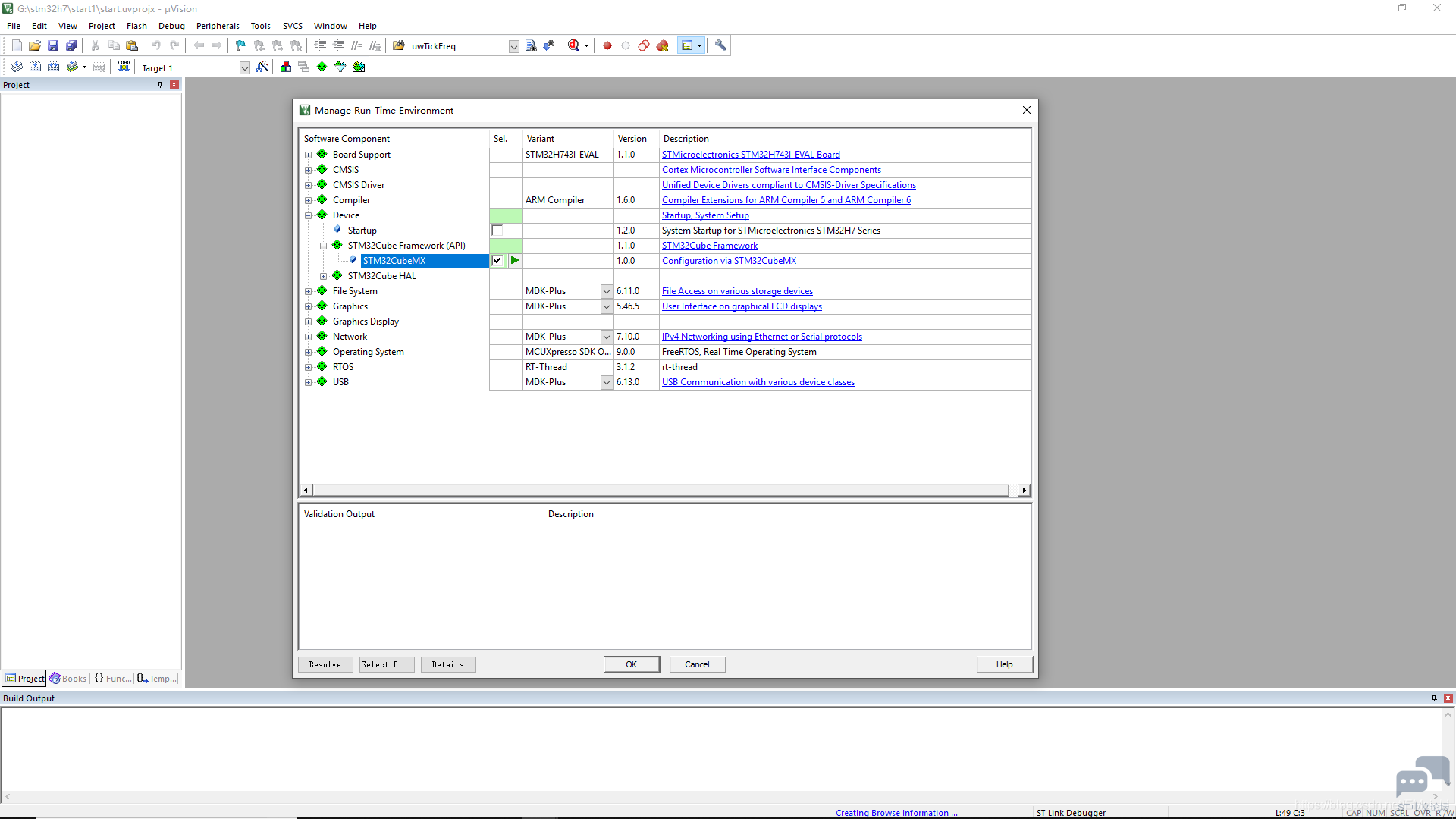This screenshot has height=819, width=1456.
Task: Open Options for Target magic wand icon
Action: coord(262,67)
